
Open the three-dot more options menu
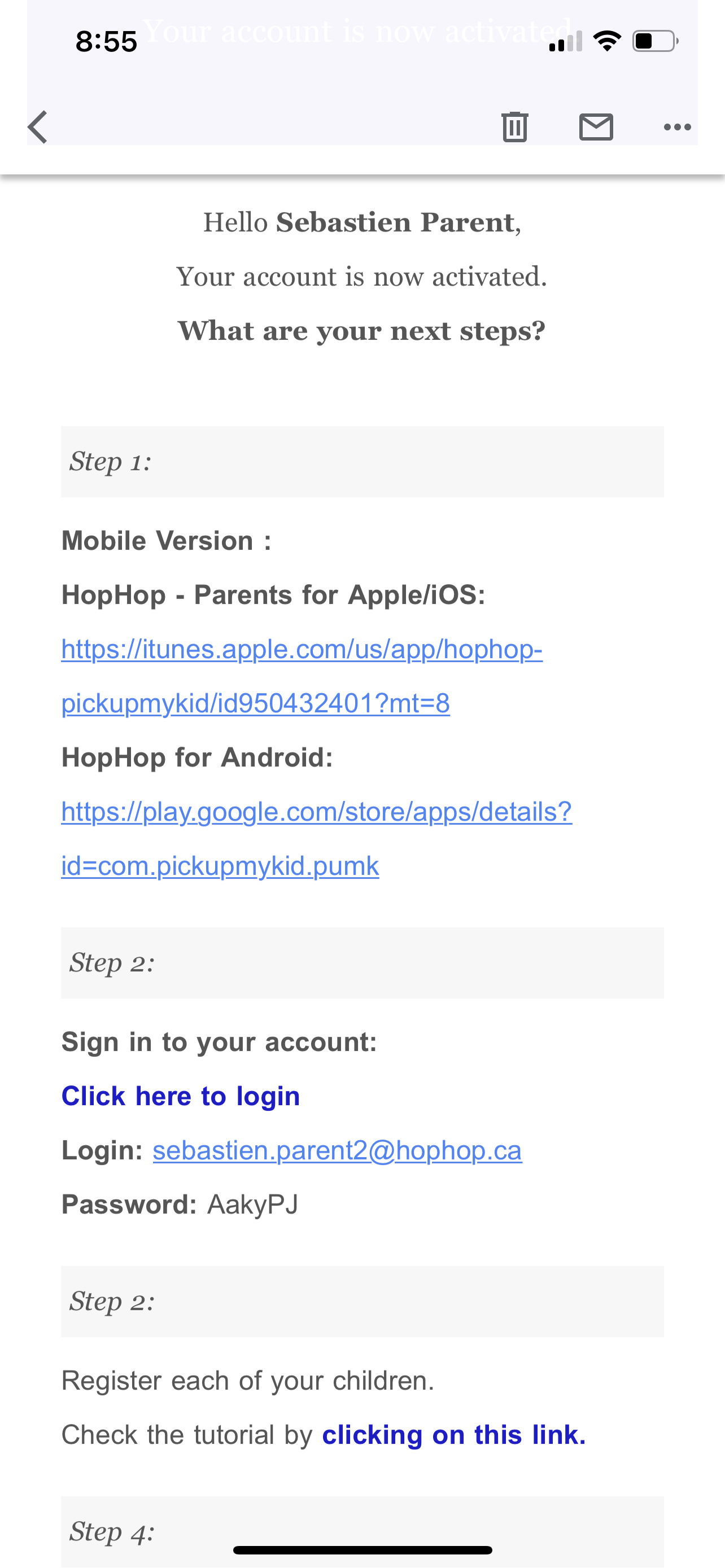[x=677, y=127]
